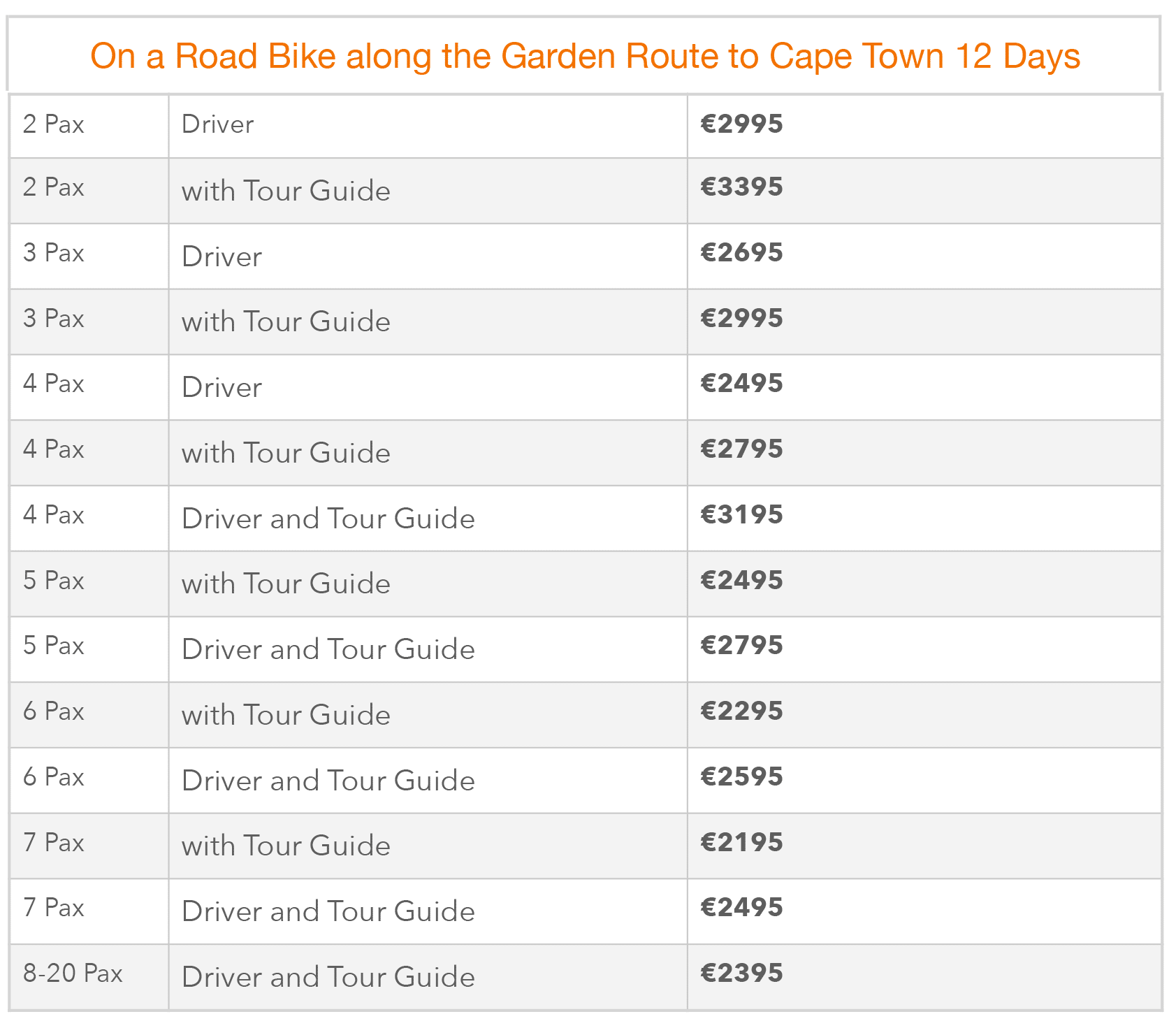Select "Driver" in the 3 Pax row
This screenshot has height=1028, width=1176.
pyautogui.click(x=222, y=256)
